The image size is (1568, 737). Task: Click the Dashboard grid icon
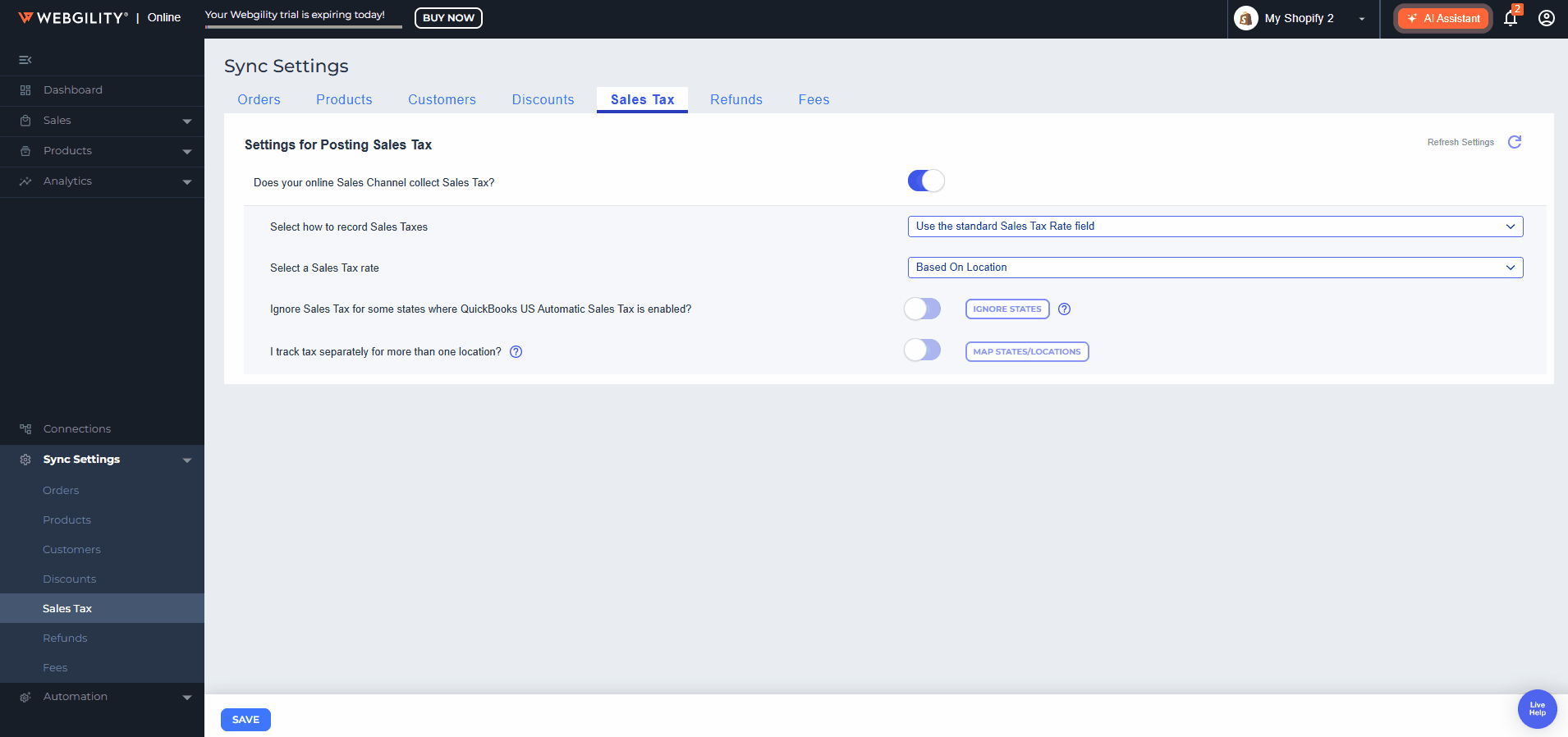click(25, 90)
